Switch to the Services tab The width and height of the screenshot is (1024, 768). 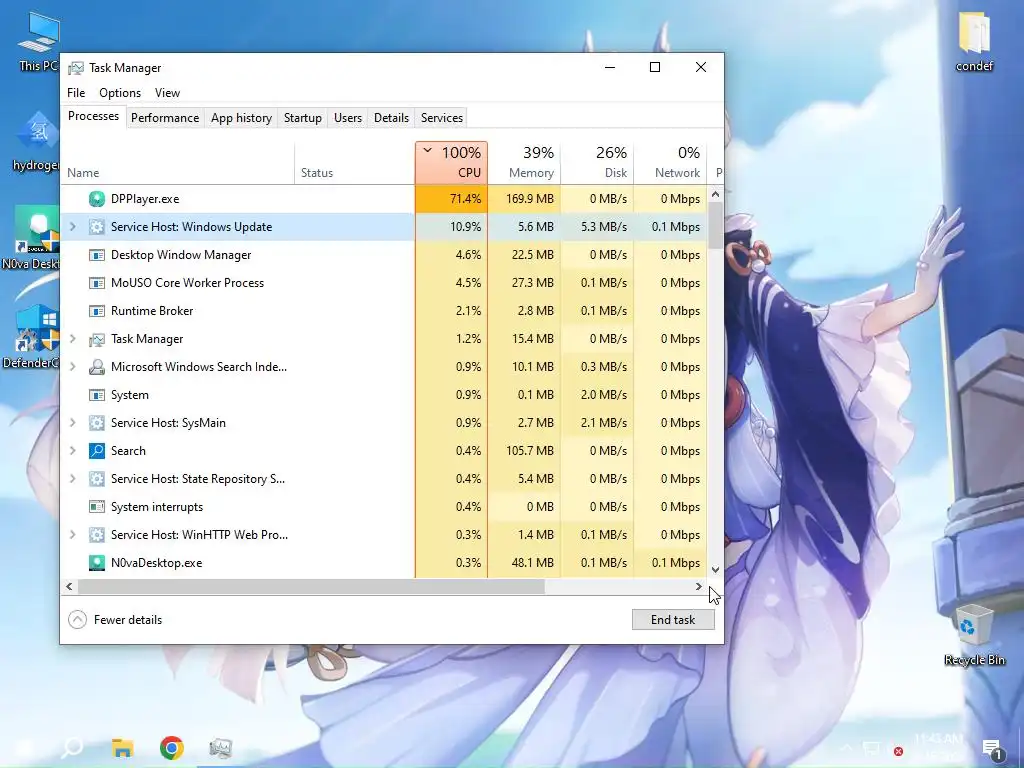coord(441,118)
